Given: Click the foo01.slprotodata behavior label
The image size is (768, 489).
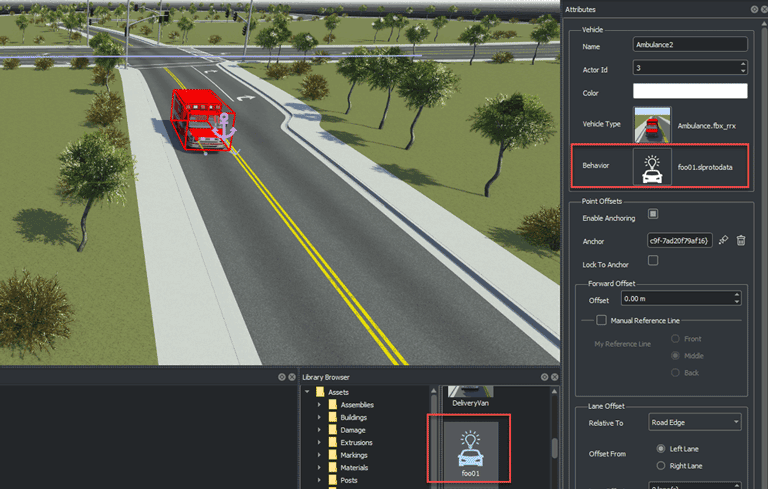Looking at the screenshot, I should pyautogui.click(x=705, y=167).
